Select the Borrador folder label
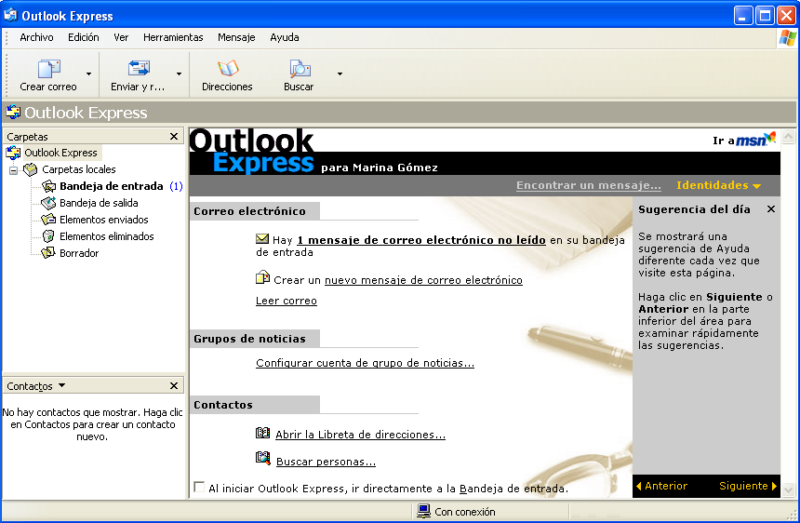This screenshot has height=523, width=800. pos(79,254)
